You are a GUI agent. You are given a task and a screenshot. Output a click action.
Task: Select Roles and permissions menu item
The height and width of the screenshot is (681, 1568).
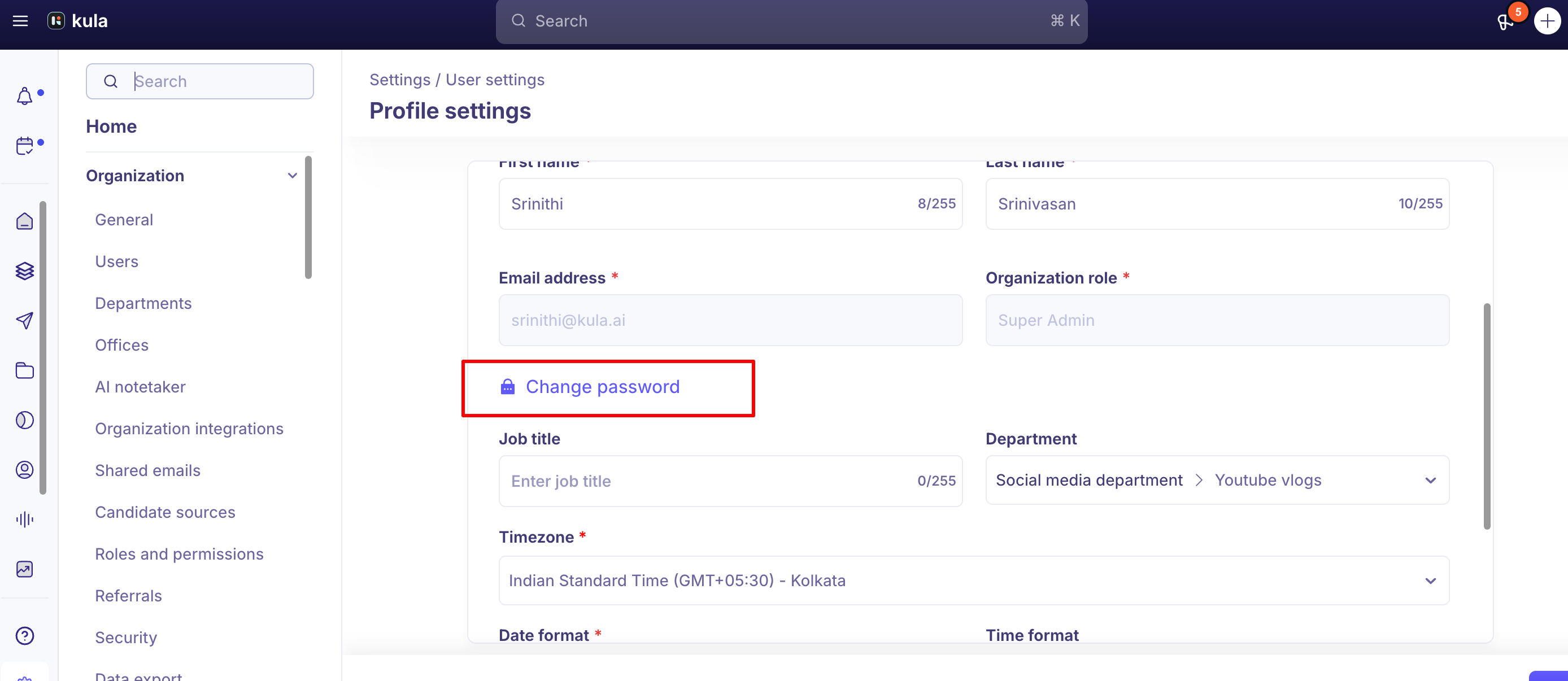(179, 554)
